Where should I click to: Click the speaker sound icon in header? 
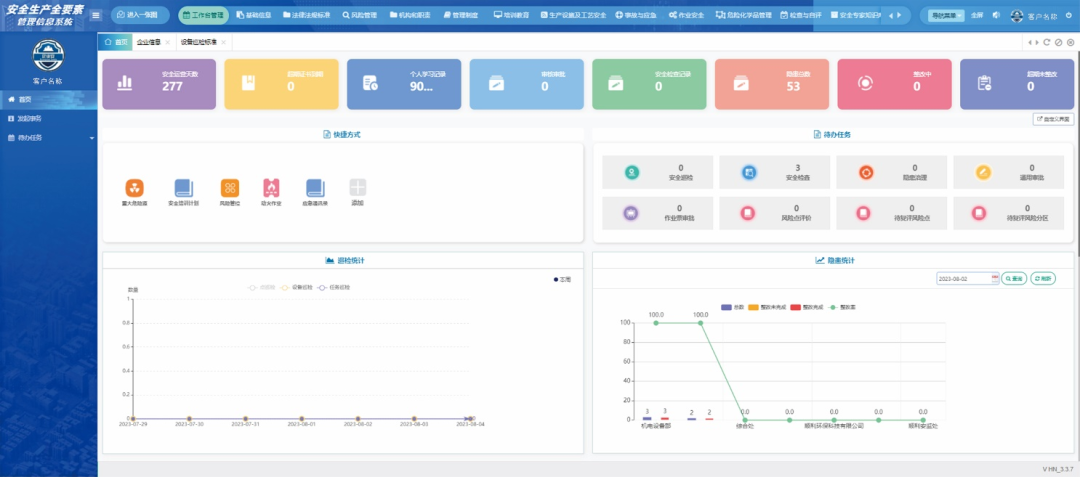point(996,15)
